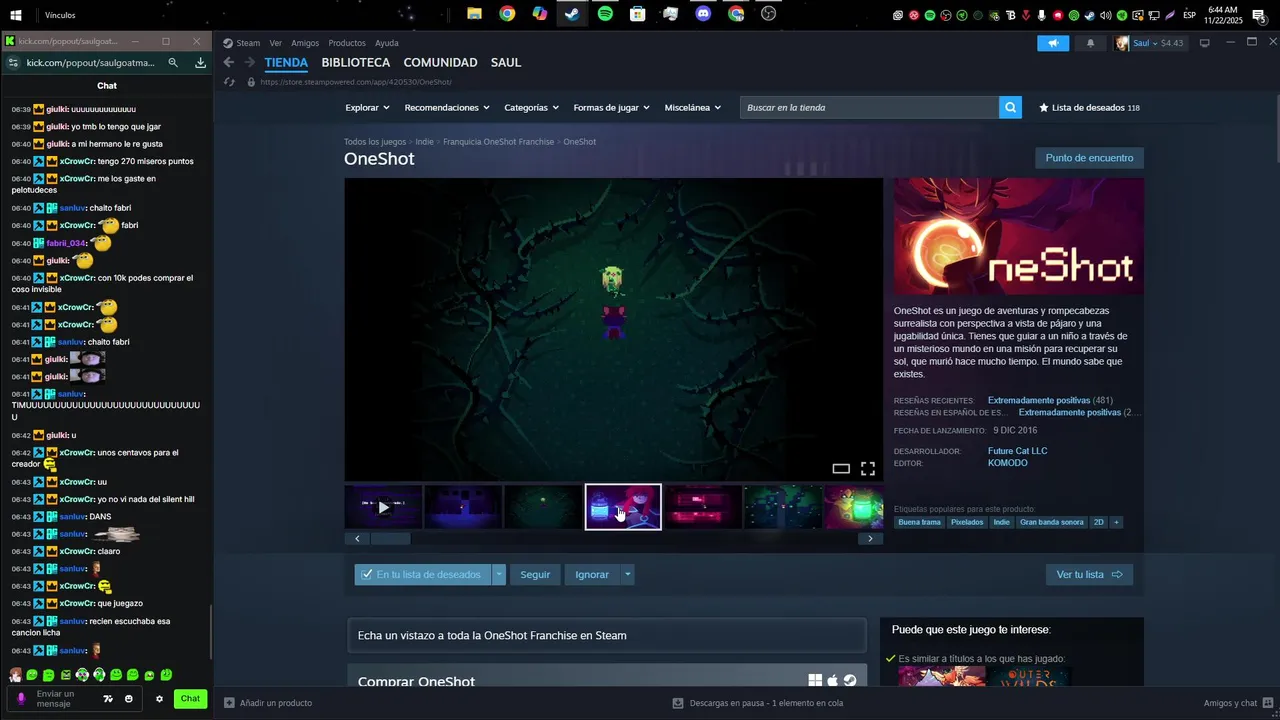This screenshot has width=1280, height=720.
Task: Switch to the COMUNIDAD tab
Action: [440, 62]
